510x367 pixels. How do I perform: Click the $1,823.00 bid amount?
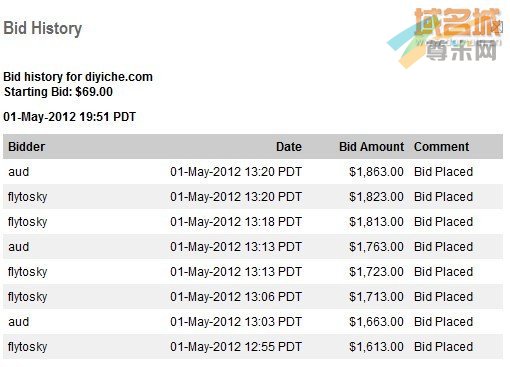coord(376,197)
